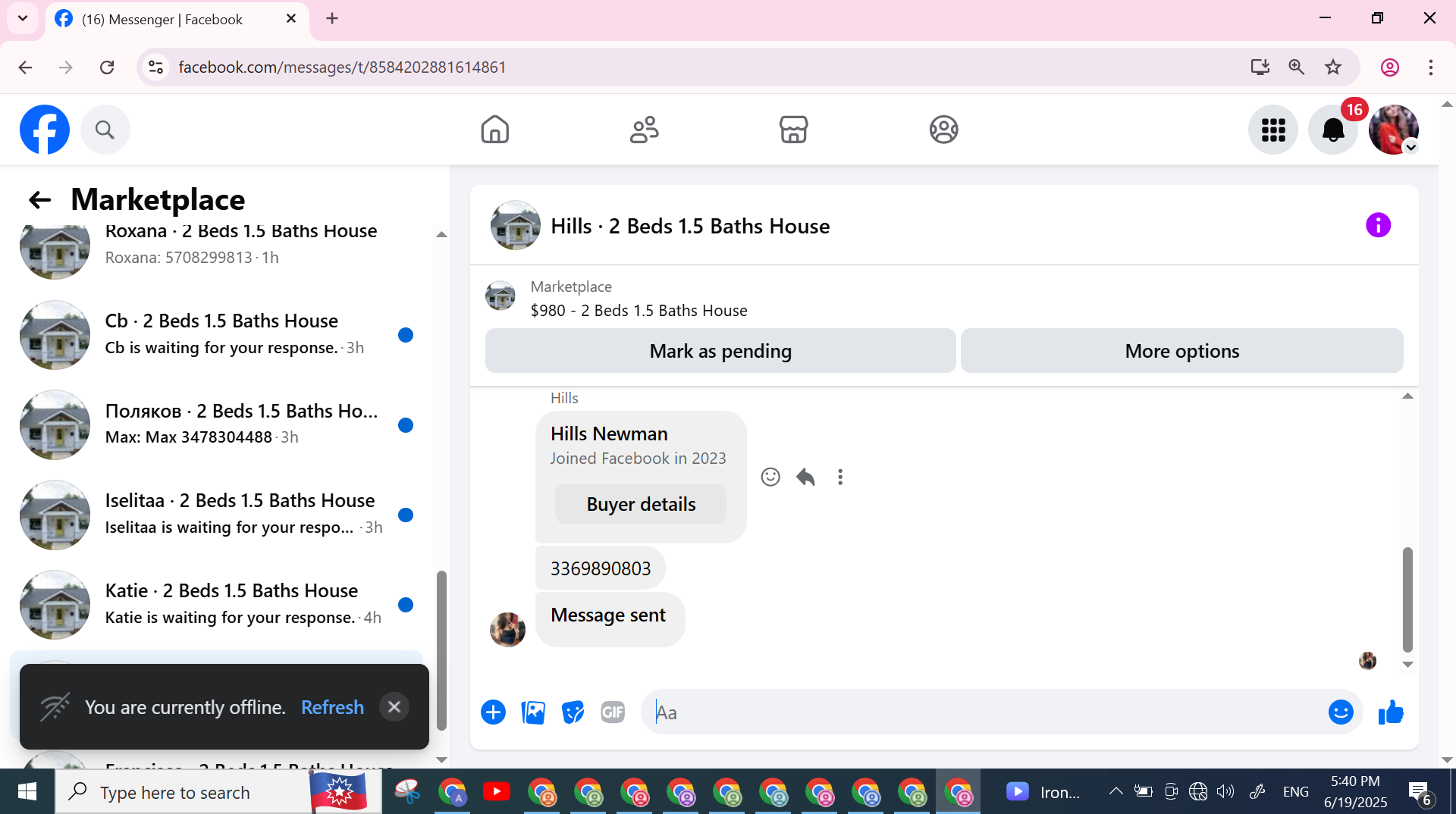The width and height of the screenshot is (1456, 814).
Task: Open Chrome three-dot menu
Action: tap(1431, 67)
